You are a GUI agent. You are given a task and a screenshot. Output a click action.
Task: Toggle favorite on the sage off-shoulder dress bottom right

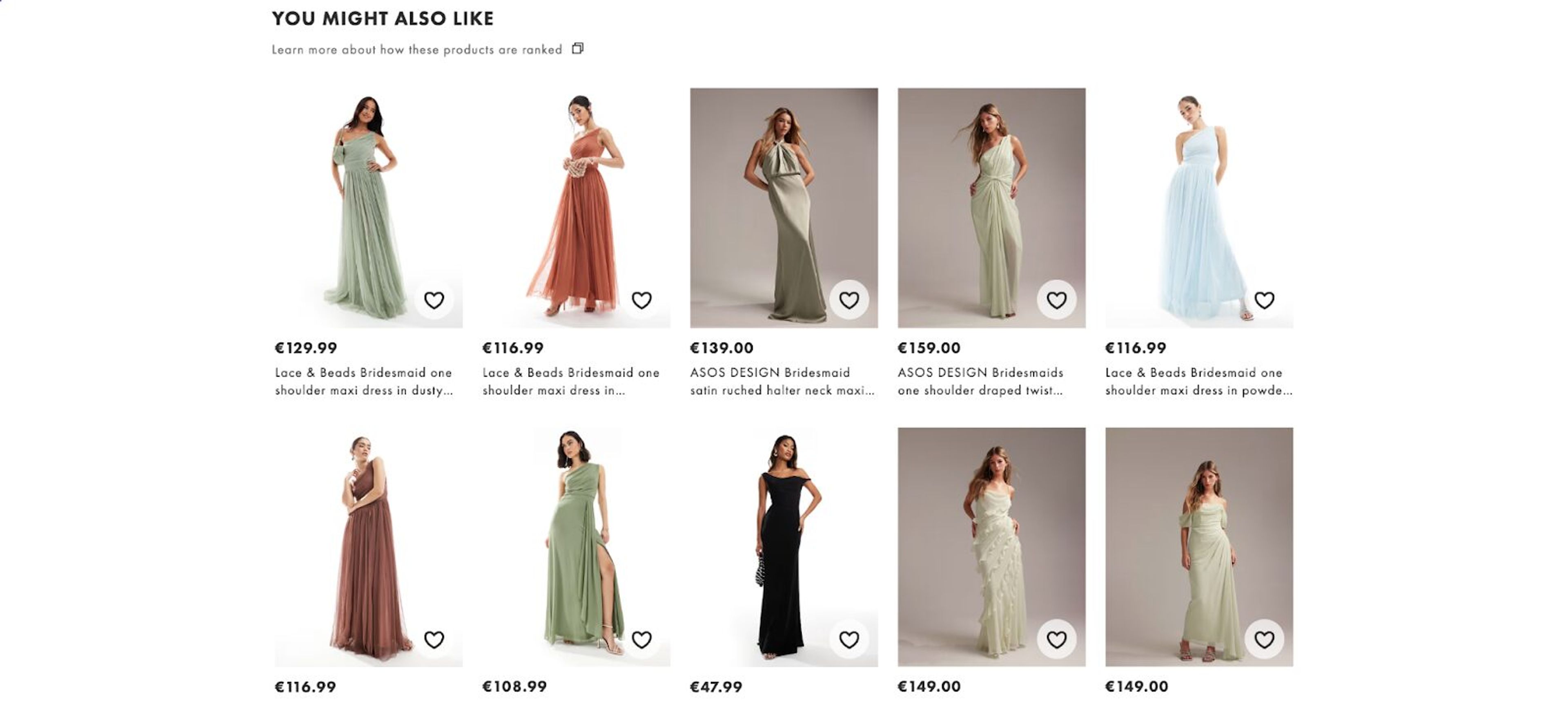1264,639
